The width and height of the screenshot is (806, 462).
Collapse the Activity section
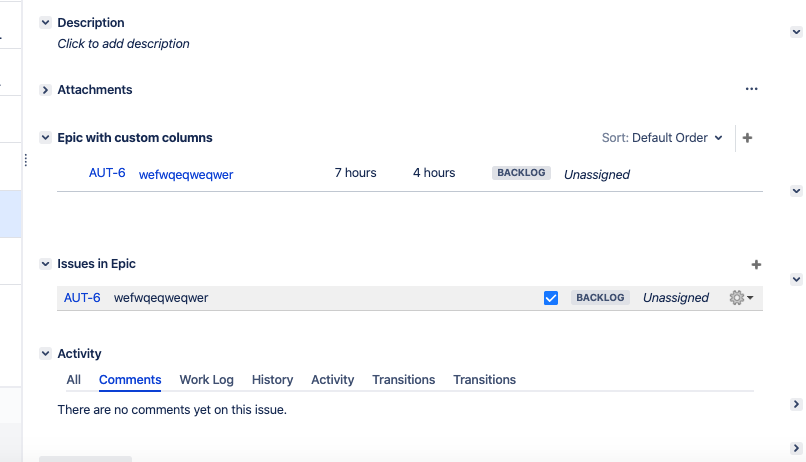coord(45,354)
